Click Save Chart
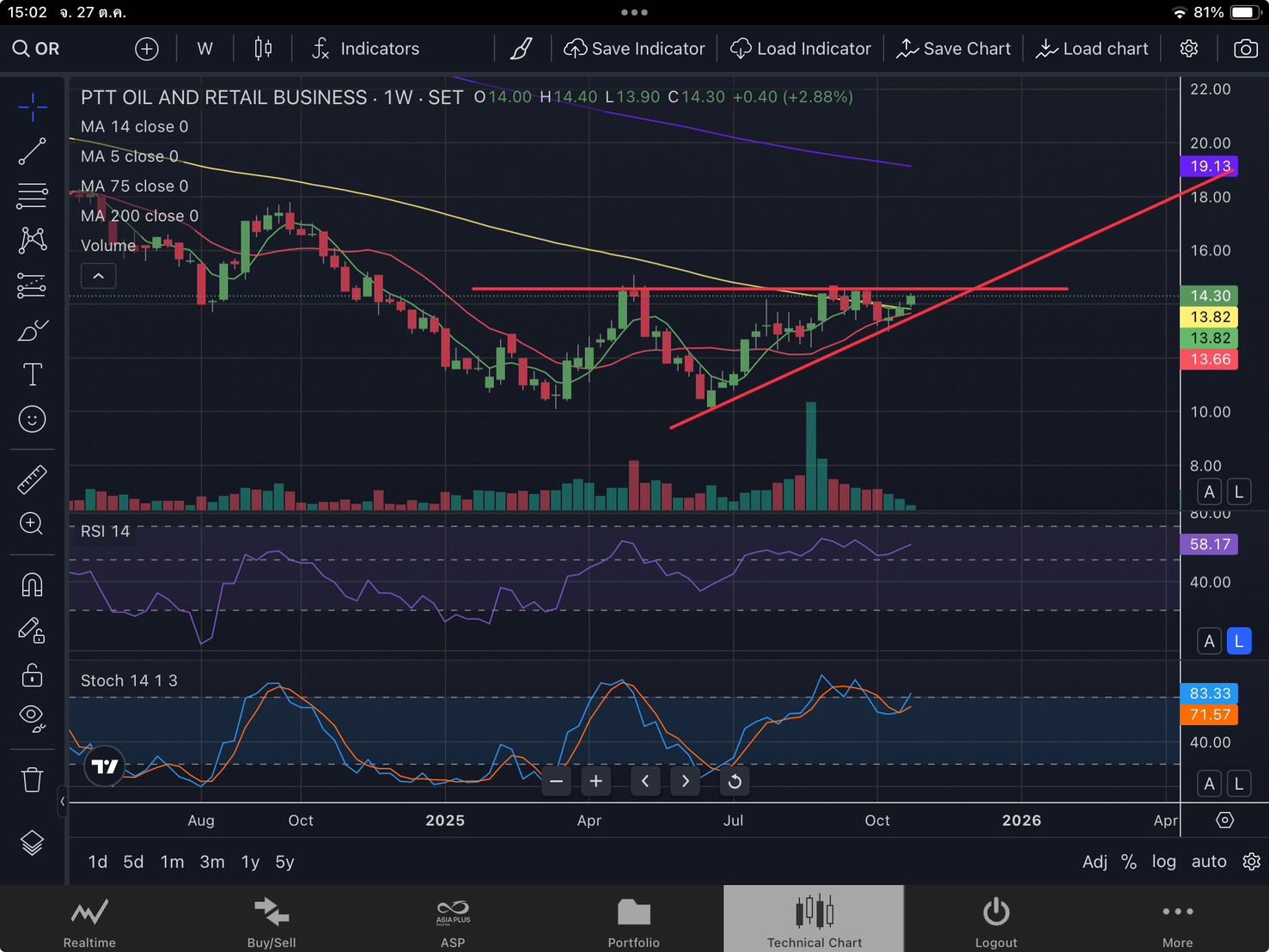This screenshot has width=1269, height=952. [x=954, y=49]
